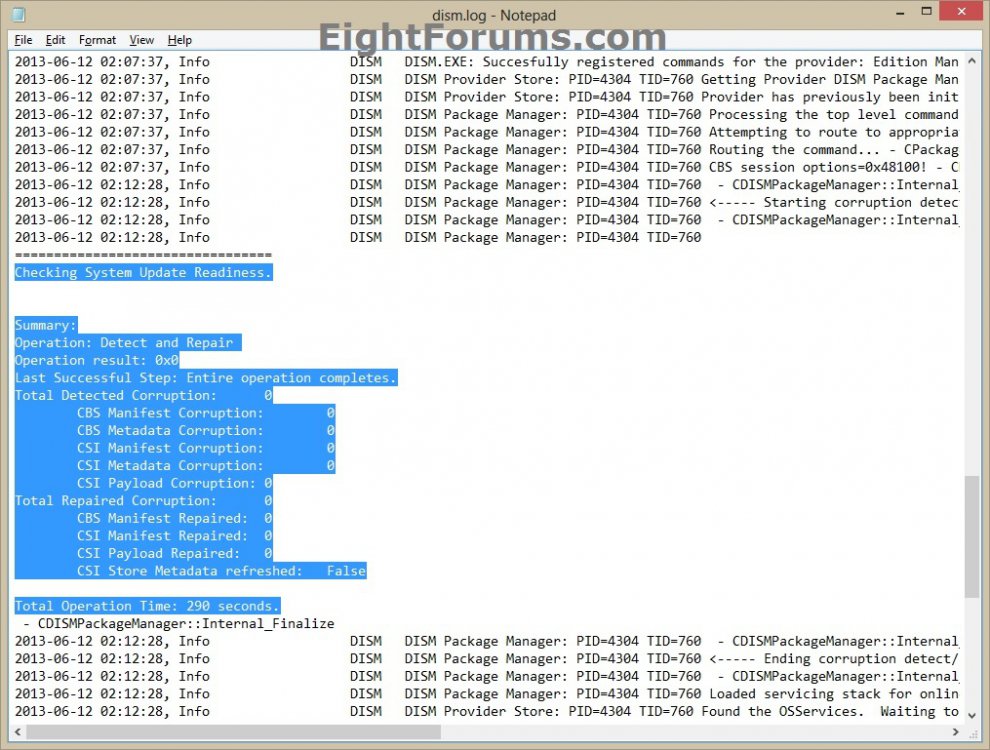
Task: Click 'Succesfully registered commands' log line
Action: point(486,62)
